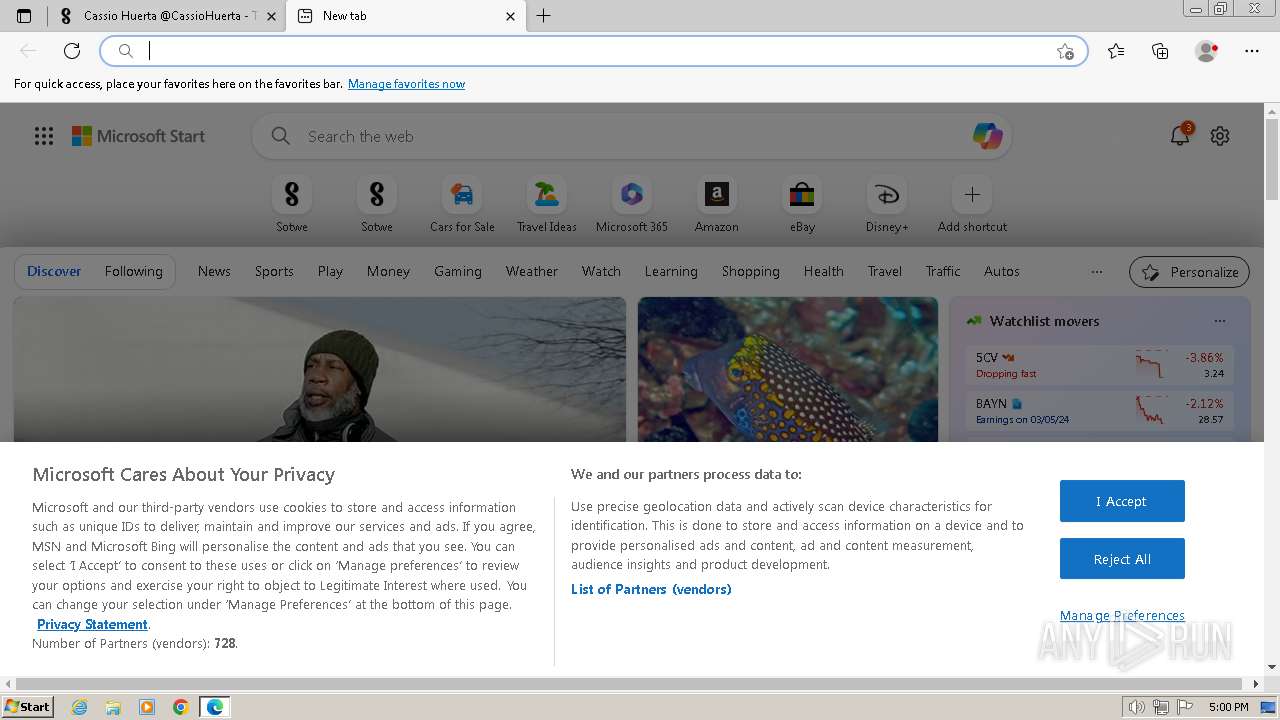Open the notifications bell
This screenshot has width=1280, height=720.
[1180, 136]
